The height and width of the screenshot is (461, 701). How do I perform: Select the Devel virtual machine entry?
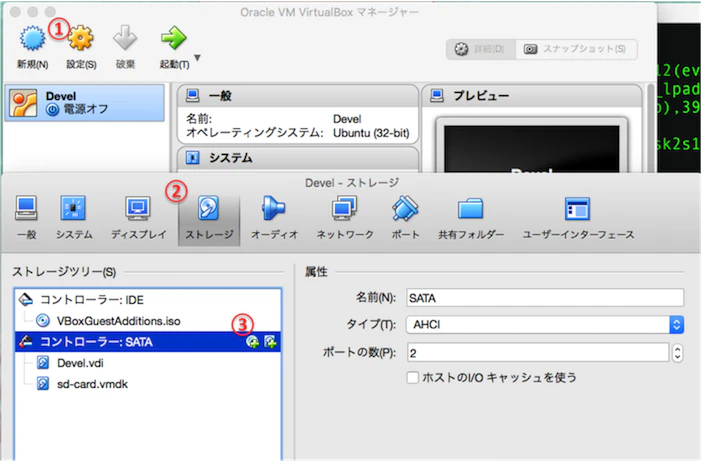pos(84,103)
